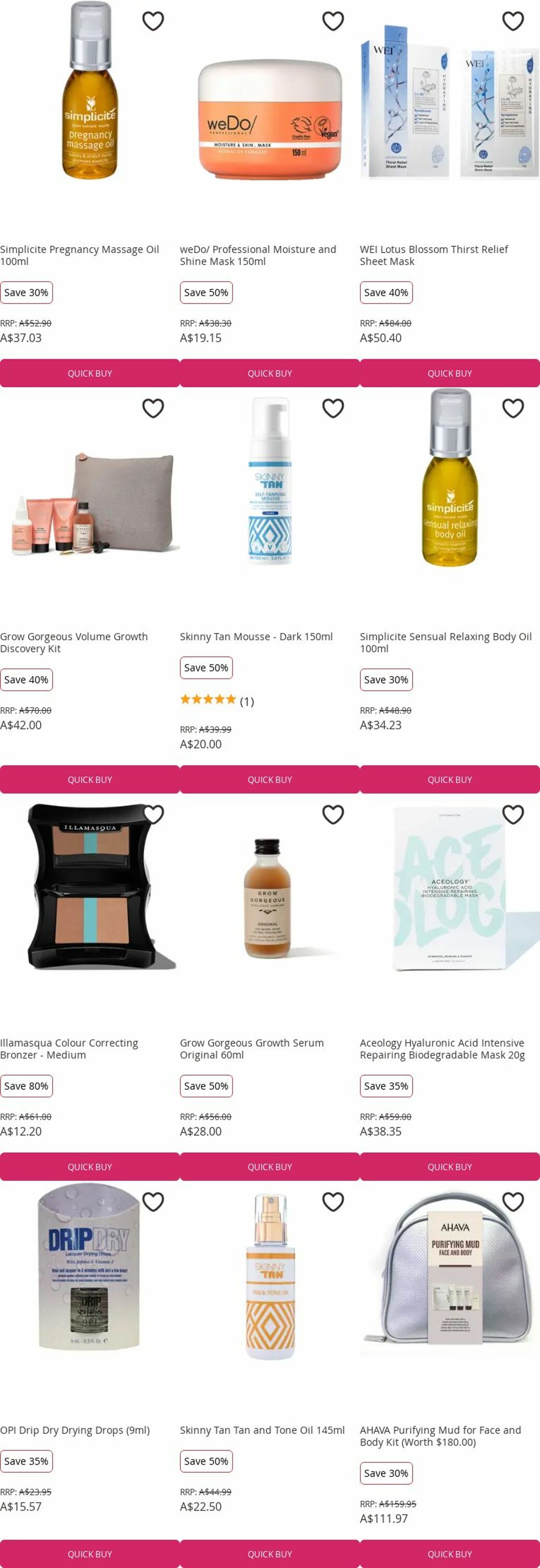Add Simplicite Pregnancy Massage Oil to wishlist
Image resolution: width=540 pixels, height=1568 pixels.
pyautogui.click(x=153, y=21)
